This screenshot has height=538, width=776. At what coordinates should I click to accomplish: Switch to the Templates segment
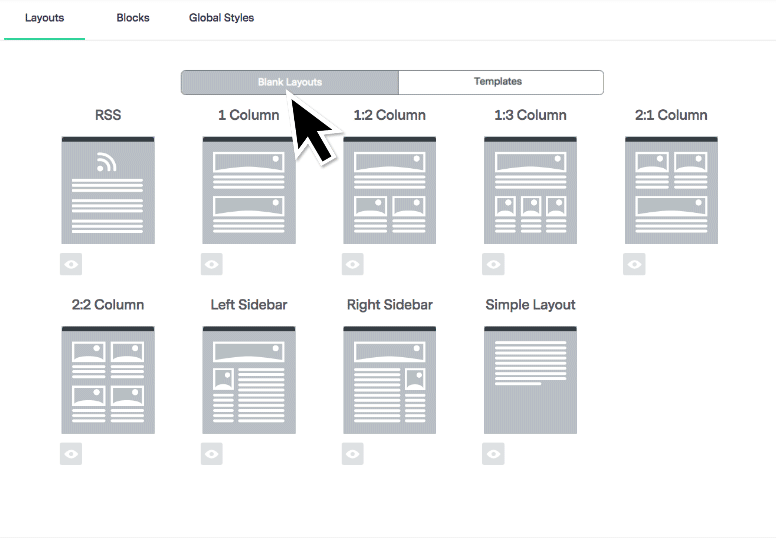point(501,82)
